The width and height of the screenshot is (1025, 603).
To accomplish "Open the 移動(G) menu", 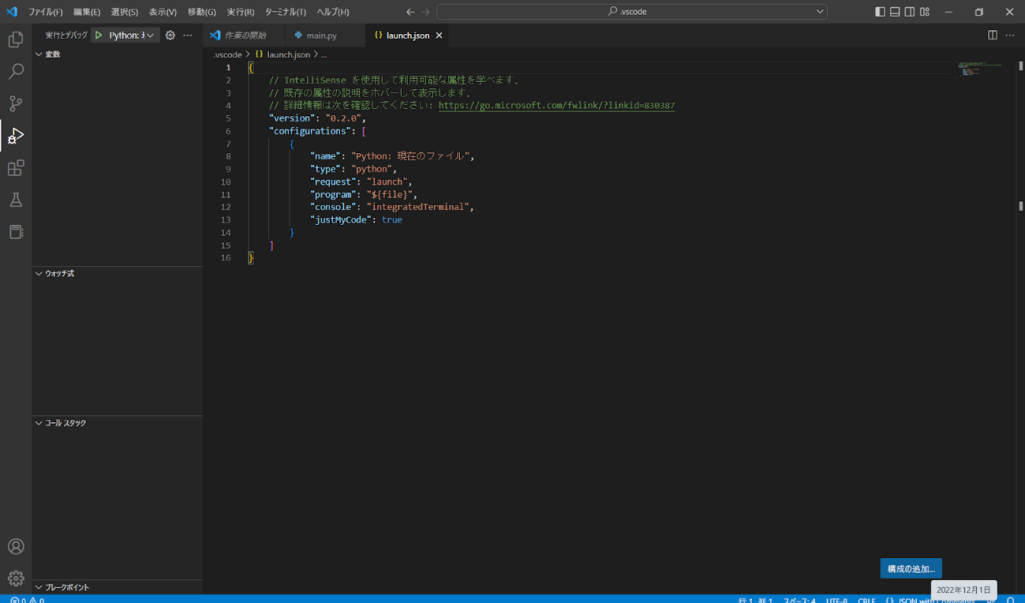I will [201, 12].
